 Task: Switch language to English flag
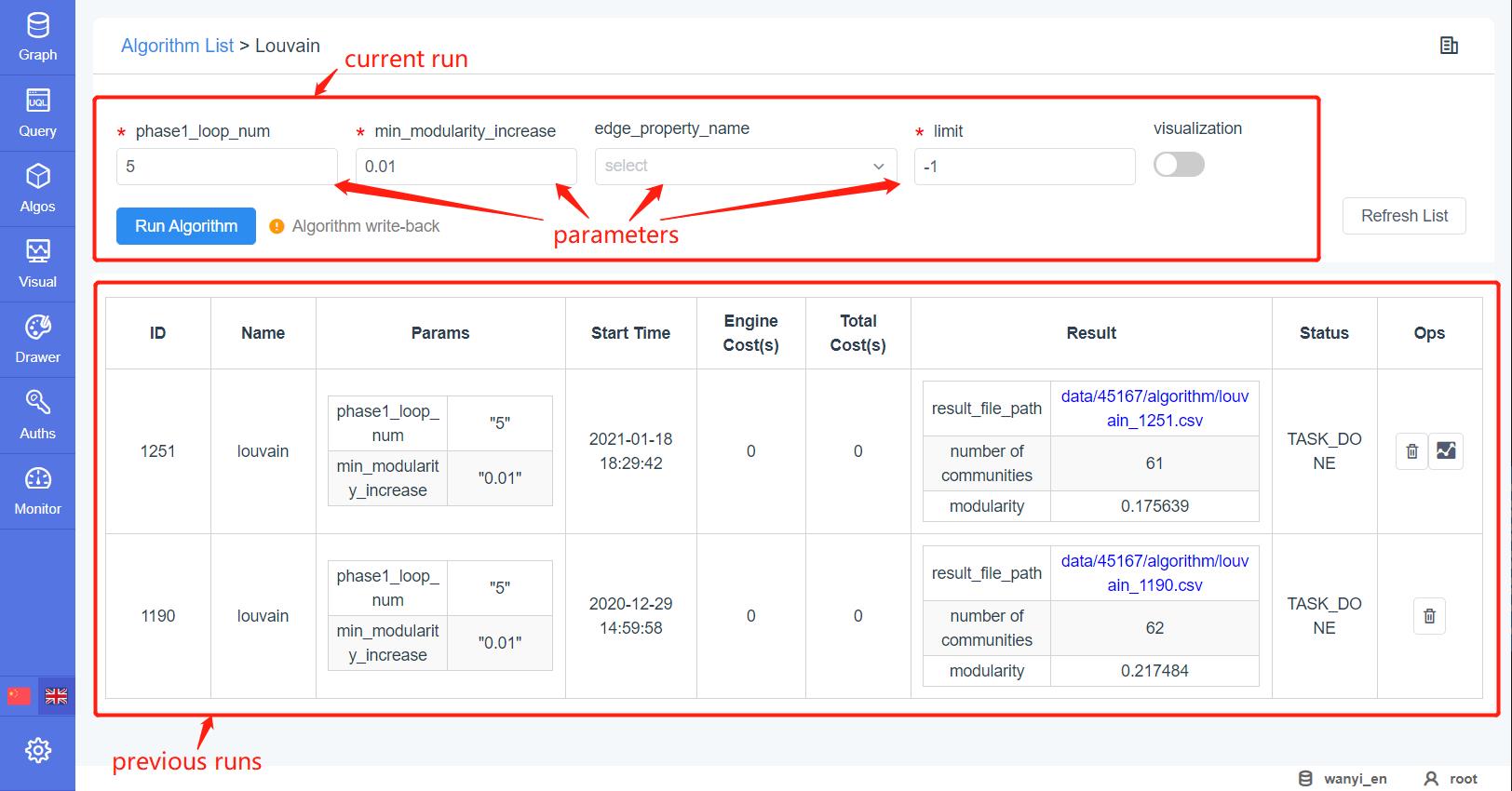pyautogui.click(x=56, y=696)
